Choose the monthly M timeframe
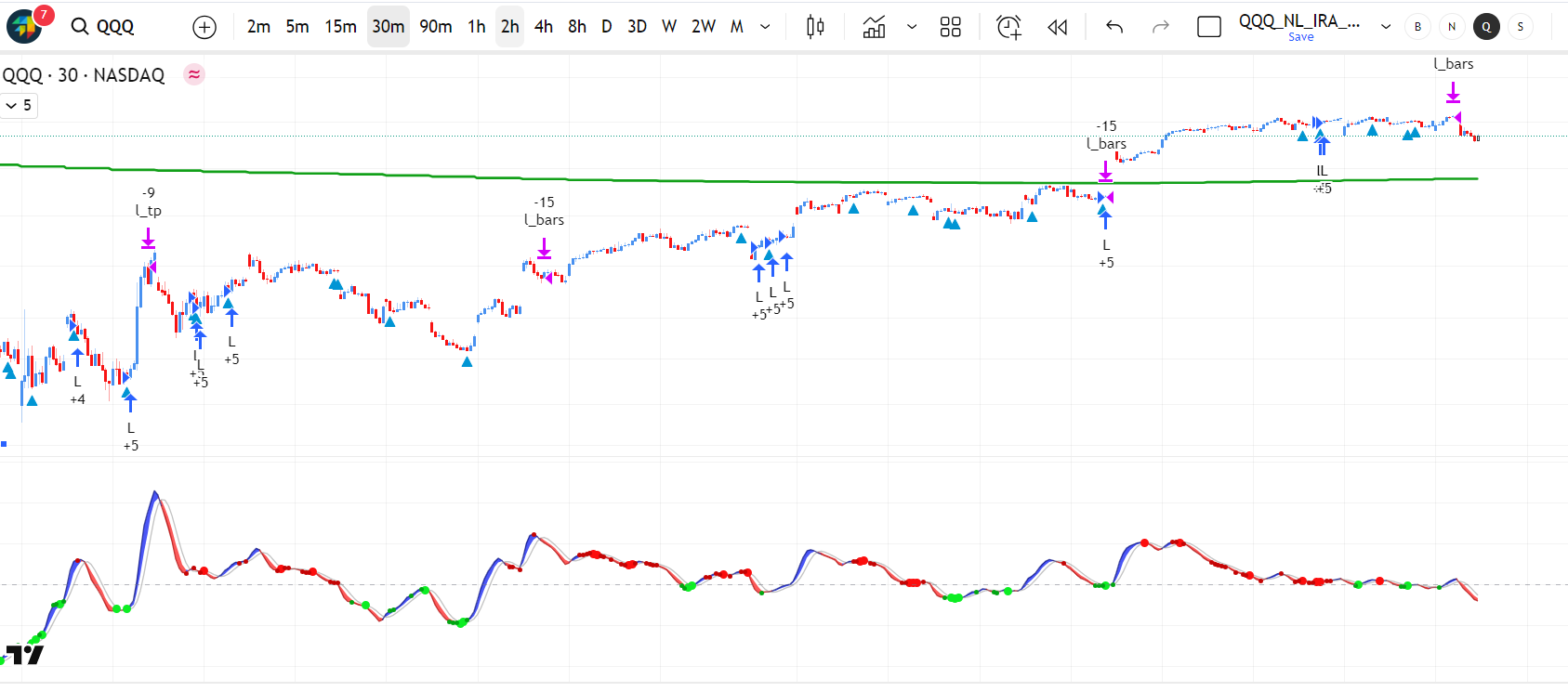The image size is (1568, 692). click(x=737, y=27)
